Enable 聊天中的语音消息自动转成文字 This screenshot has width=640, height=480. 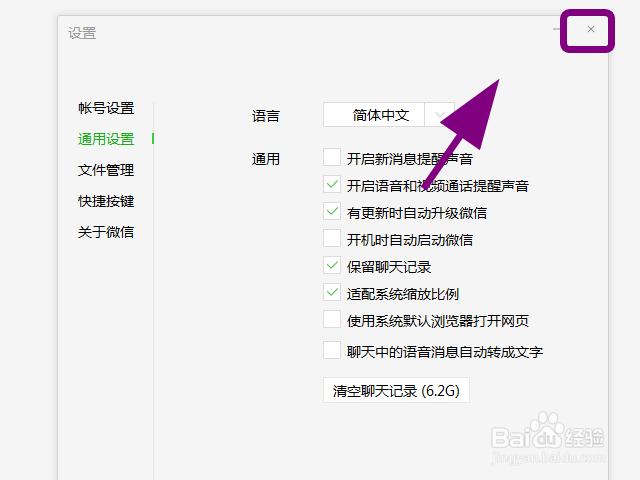(x=332, y=350)
